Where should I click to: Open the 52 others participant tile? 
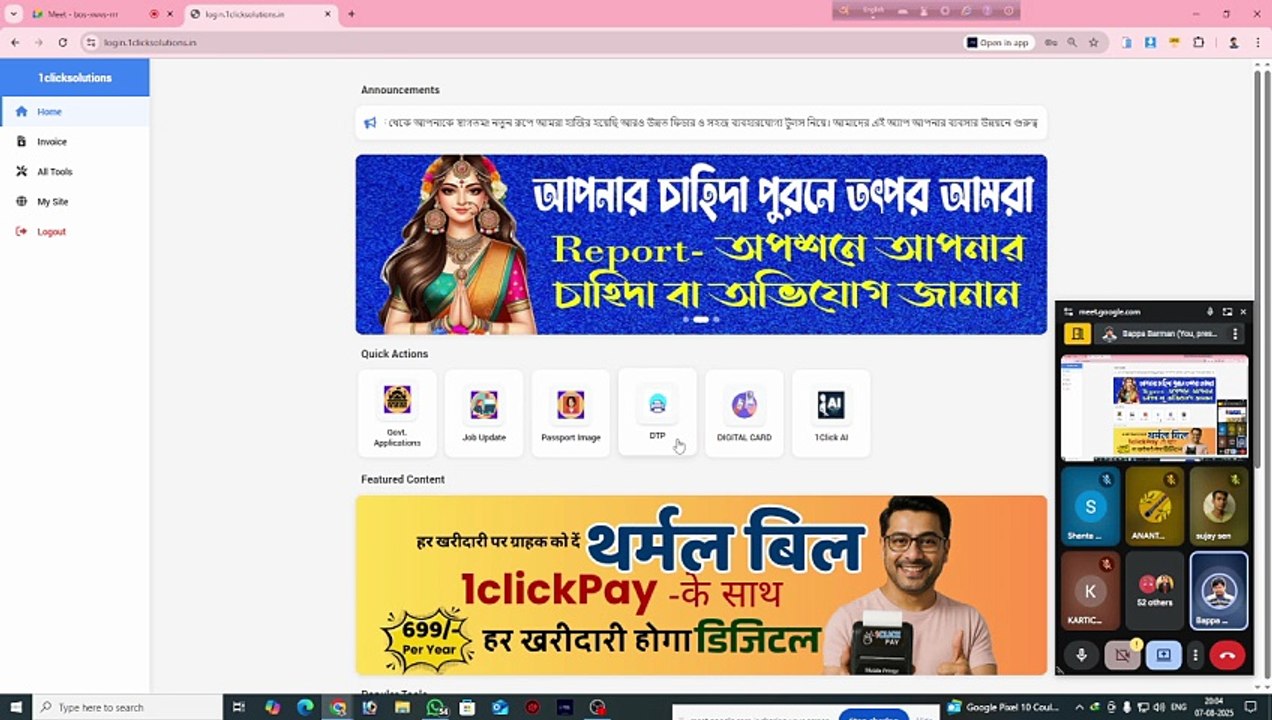pyautogui.click(x=1154, y=590)
